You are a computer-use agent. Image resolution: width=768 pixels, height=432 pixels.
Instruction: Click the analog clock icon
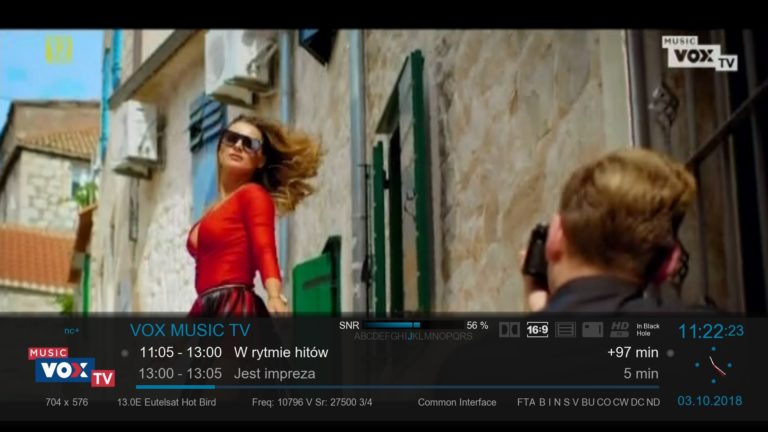point(712,366)
